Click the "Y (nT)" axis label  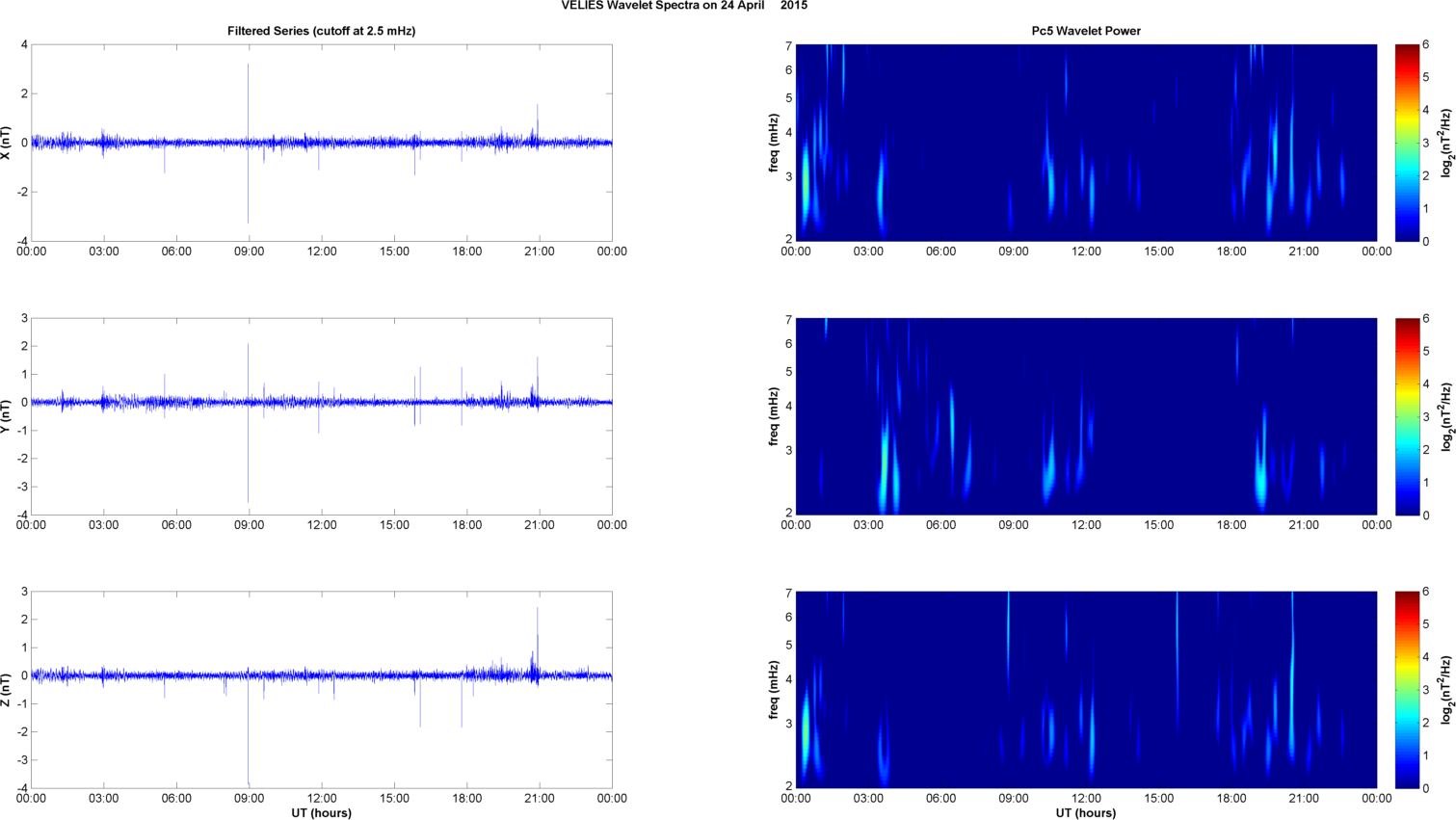click(7, 416)
